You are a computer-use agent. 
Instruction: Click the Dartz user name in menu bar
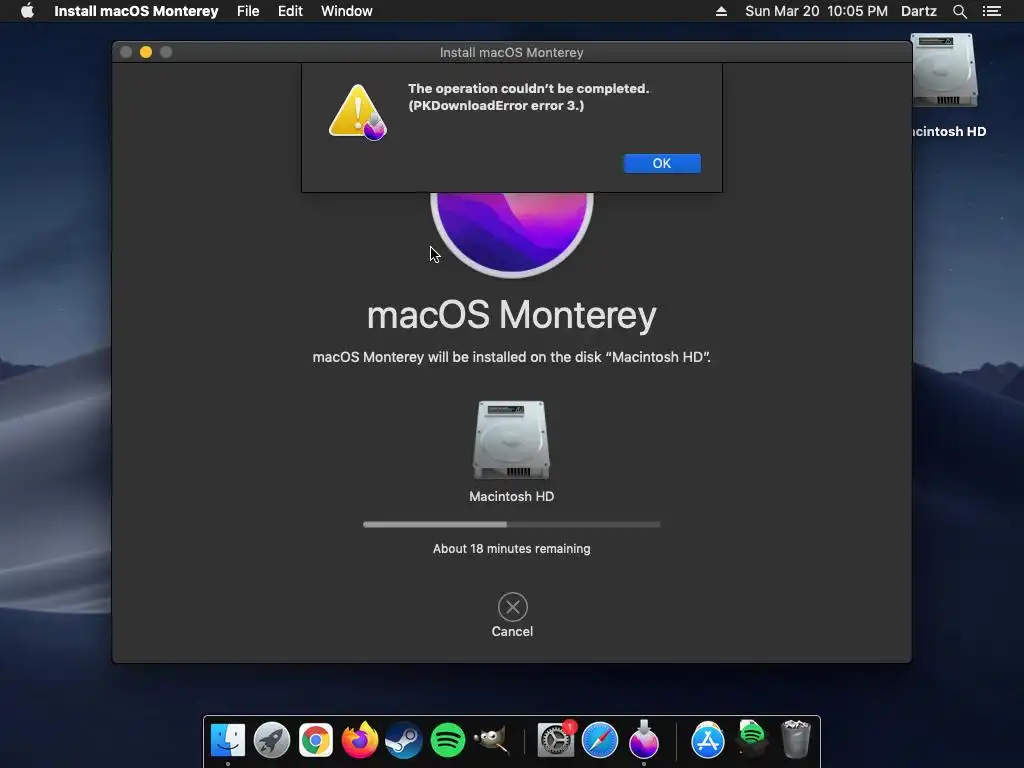pyautogui.click(x=919, y=11)
